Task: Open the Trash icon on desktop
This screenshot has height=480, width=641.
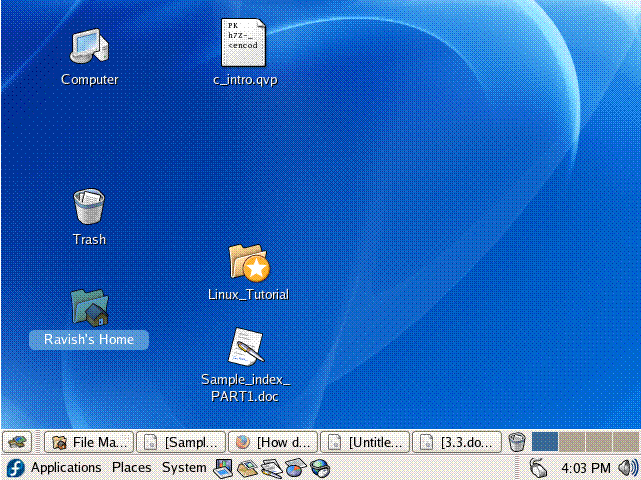Action: click(x=89, y=207)
